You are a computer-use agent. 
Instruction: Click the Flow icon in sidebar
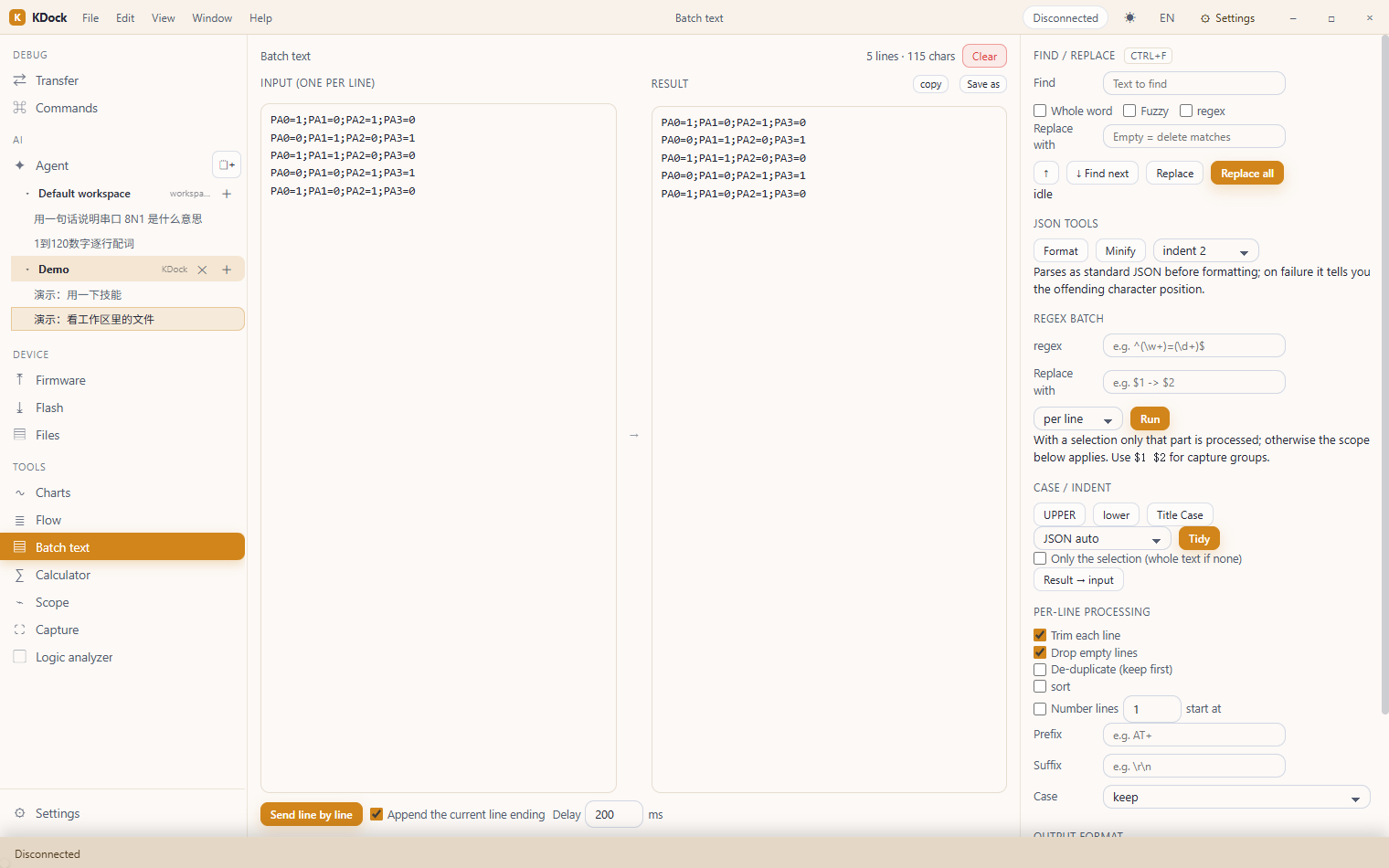pos(19,520)
